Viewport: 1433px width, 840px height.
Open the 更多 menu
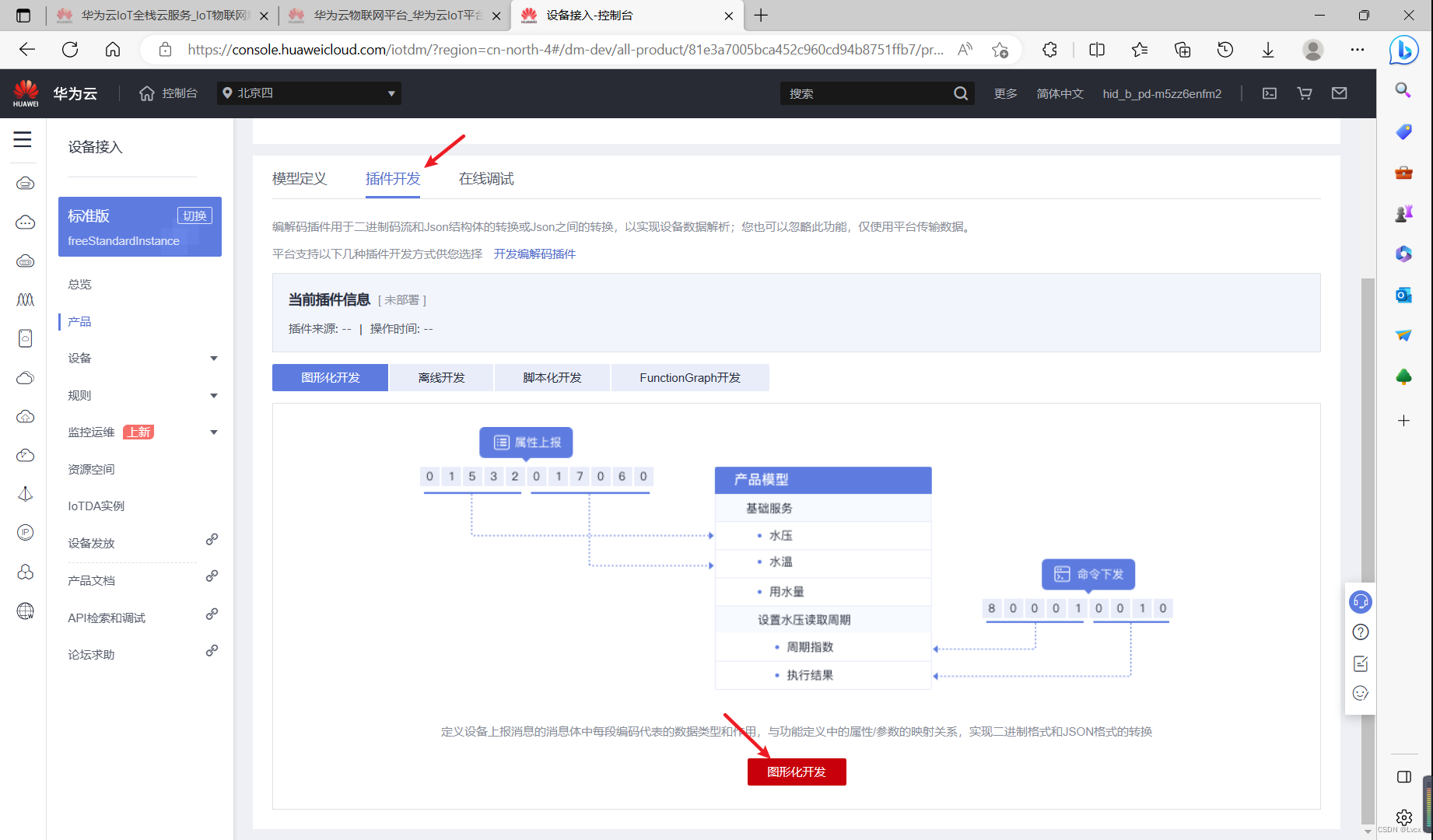(x=1005, y=93)
